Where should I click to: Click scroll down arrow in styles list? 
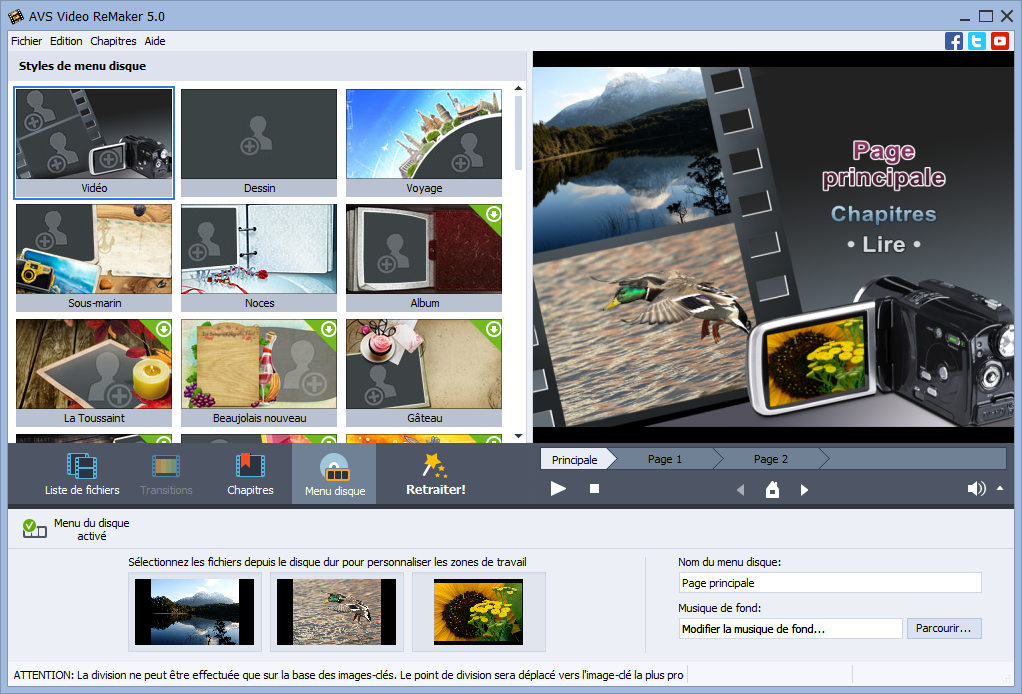coord(519,436)
